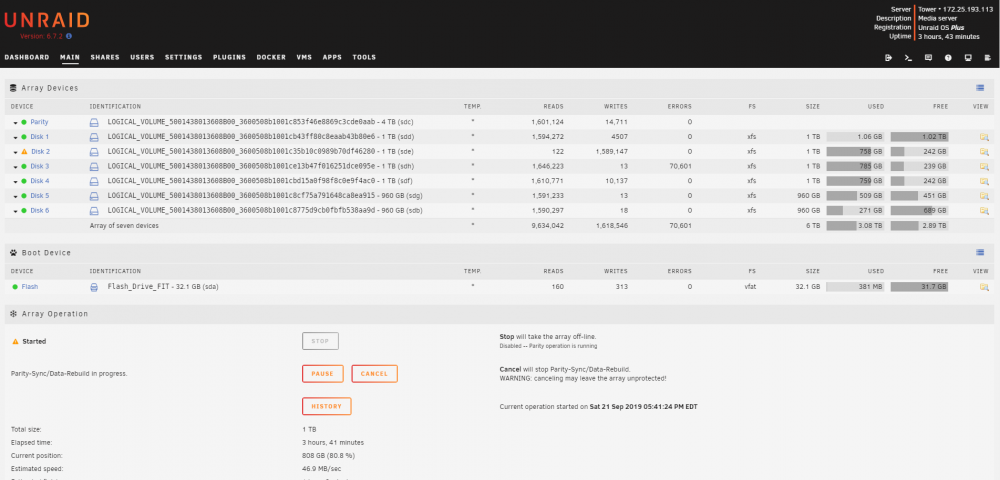Click server address Tower 172.25.193.113
Screen dimensions: 1000x480
pyautogui.click(x=955, y=10)
